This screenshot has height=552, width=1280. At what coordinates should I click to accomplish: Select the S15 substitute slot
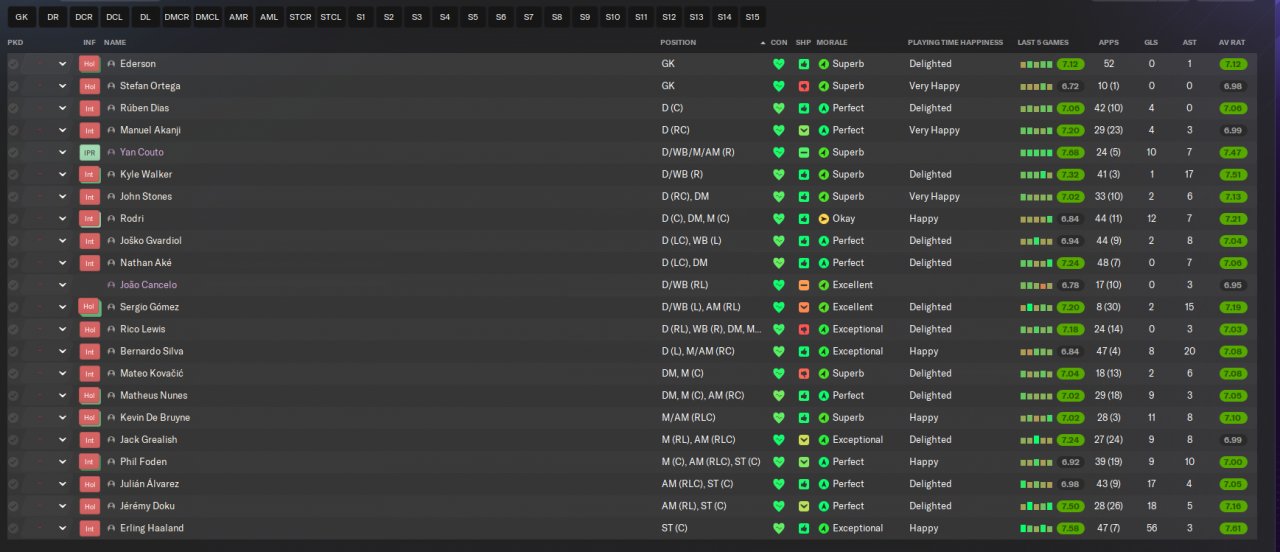[x=752, y=17]
